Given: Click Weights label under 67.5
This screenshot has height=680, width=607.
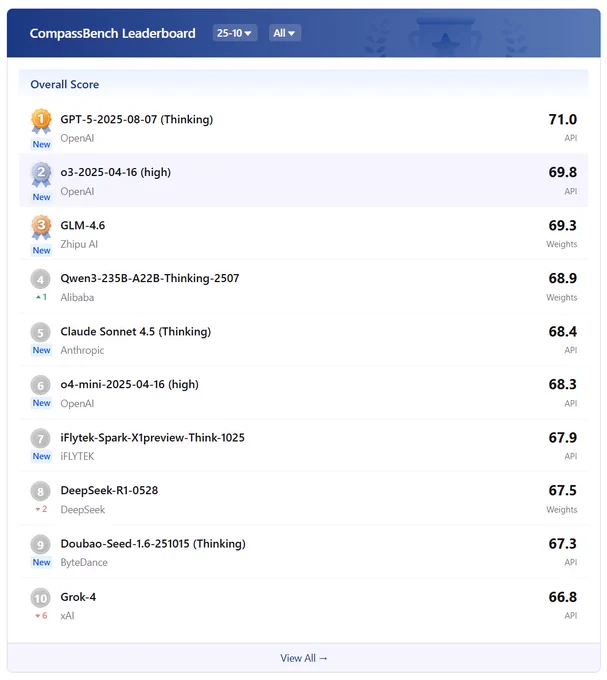Looking at the screenshot, I should coord(561,510).
